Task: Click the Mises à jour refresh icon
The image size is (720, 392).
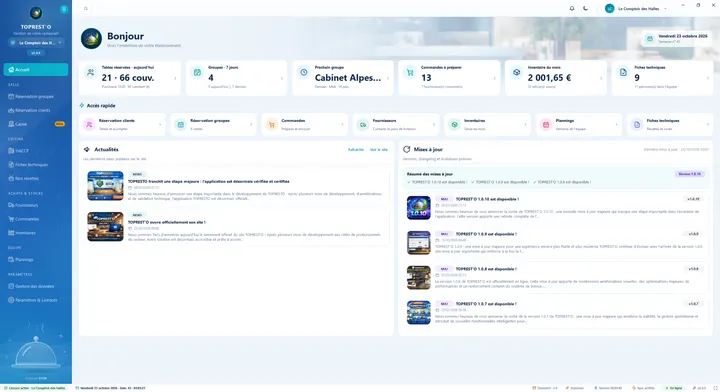Action: tap(406, 150)
